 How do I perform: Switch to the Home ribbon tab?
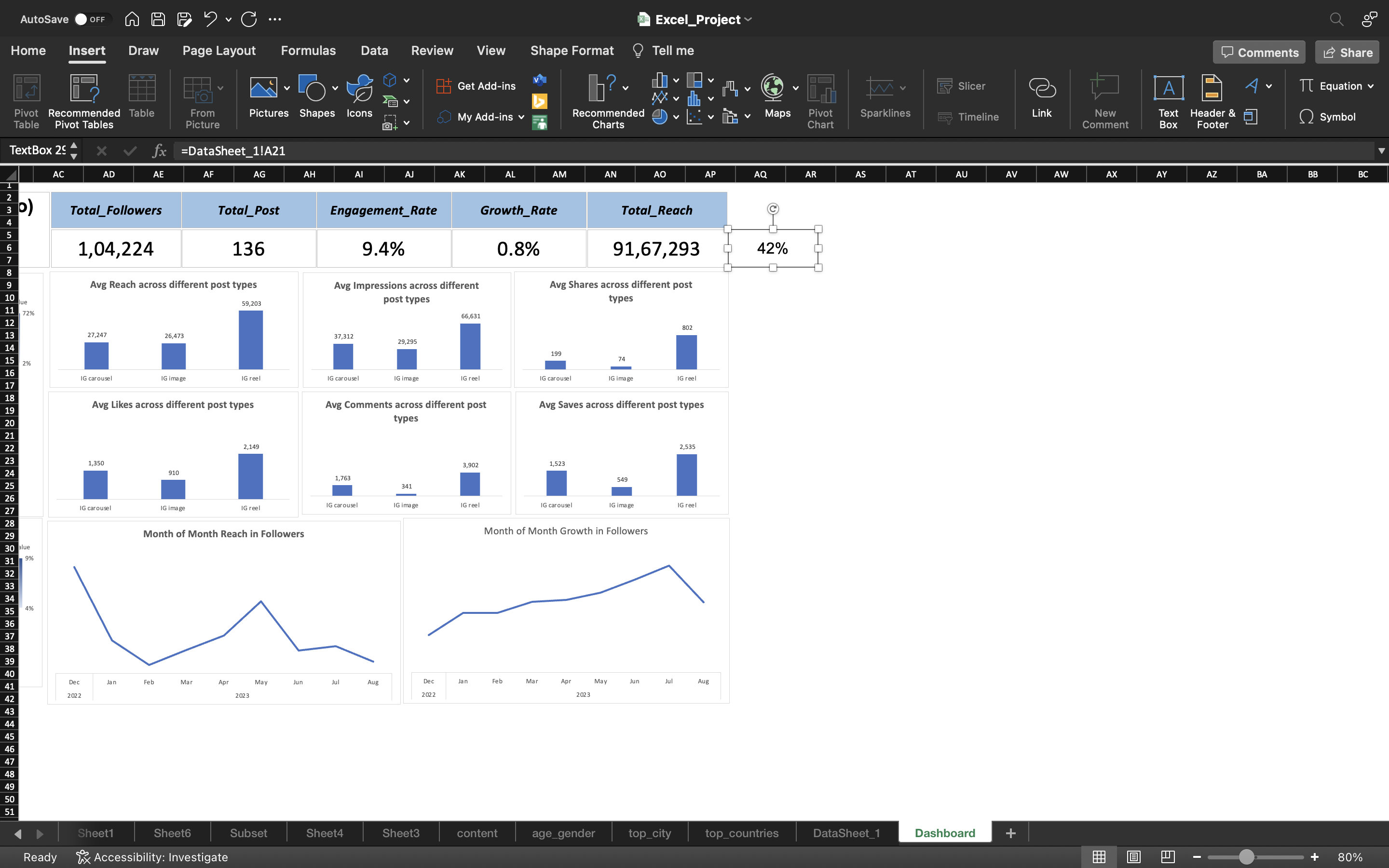click(x=28, y=51)
